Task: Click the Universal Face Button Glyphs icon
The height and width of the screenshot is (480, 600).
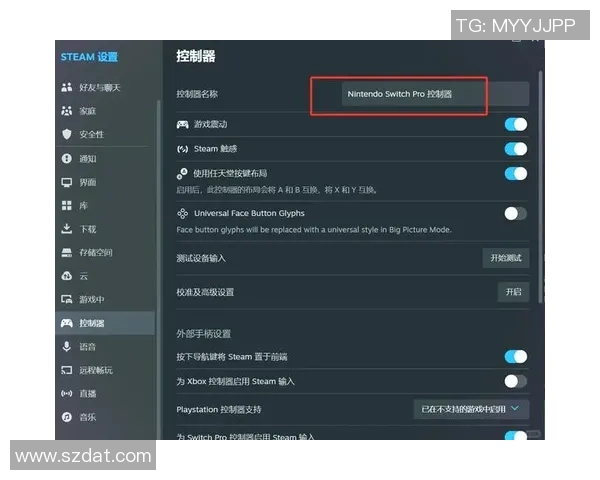Action: 183,213
